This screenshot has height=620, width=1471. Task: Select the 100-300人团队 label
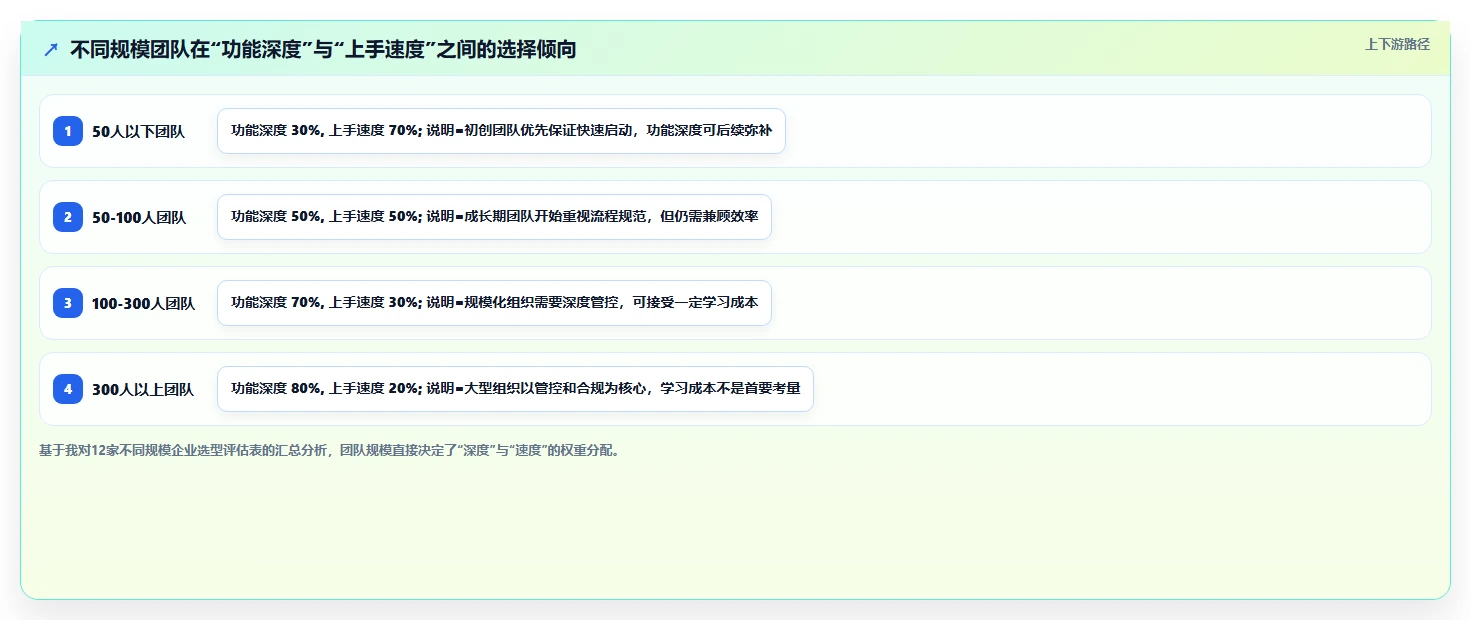click(x=143, y=304)
